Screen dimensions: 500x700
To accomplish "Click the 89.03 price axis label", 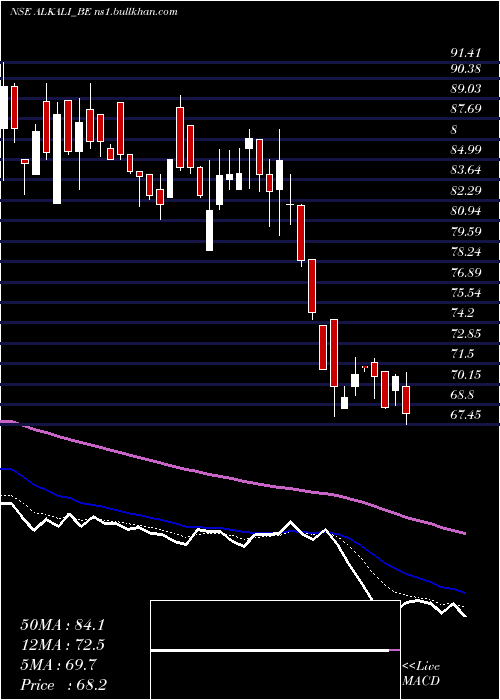I will tap(466, 89).
